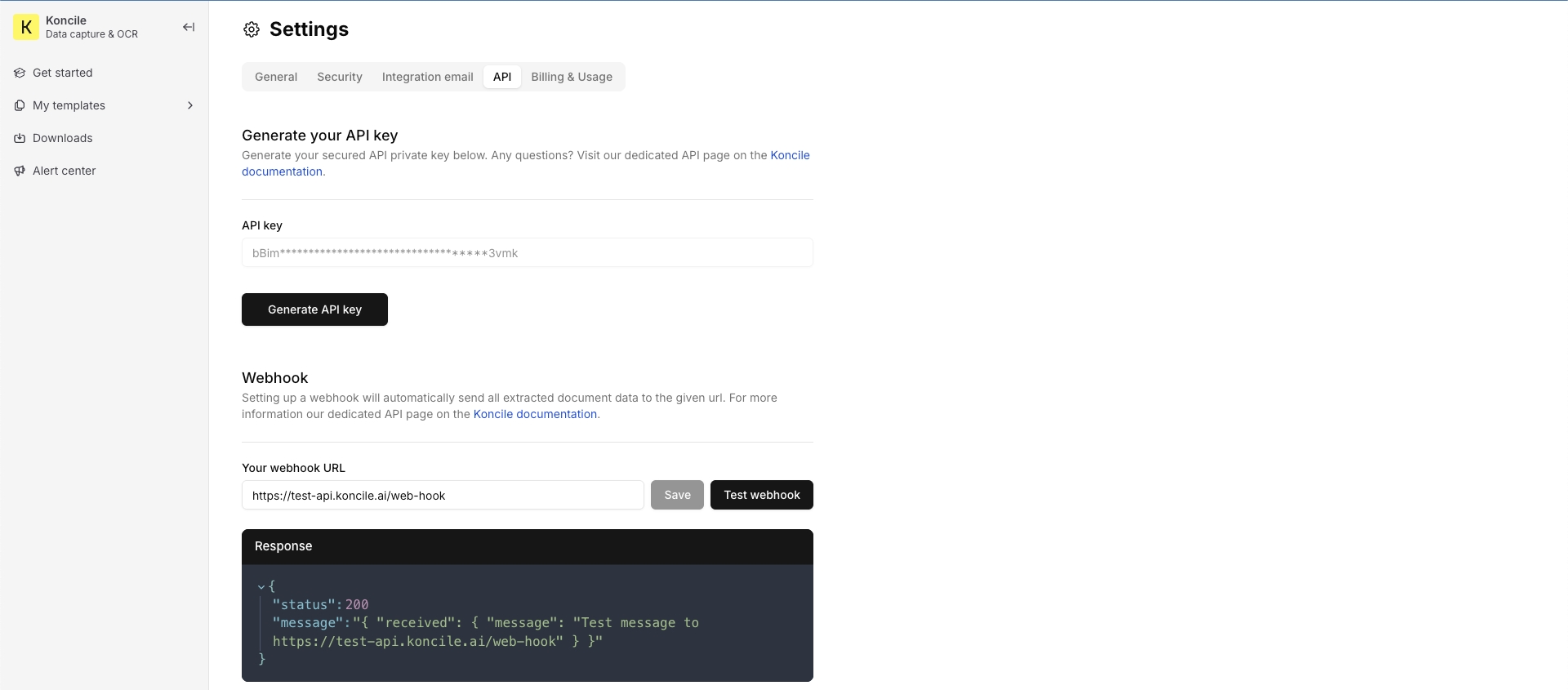Click the Koncile logo icon
The height and width of the screenshot is (690, 1568).
tap(26, 27)
